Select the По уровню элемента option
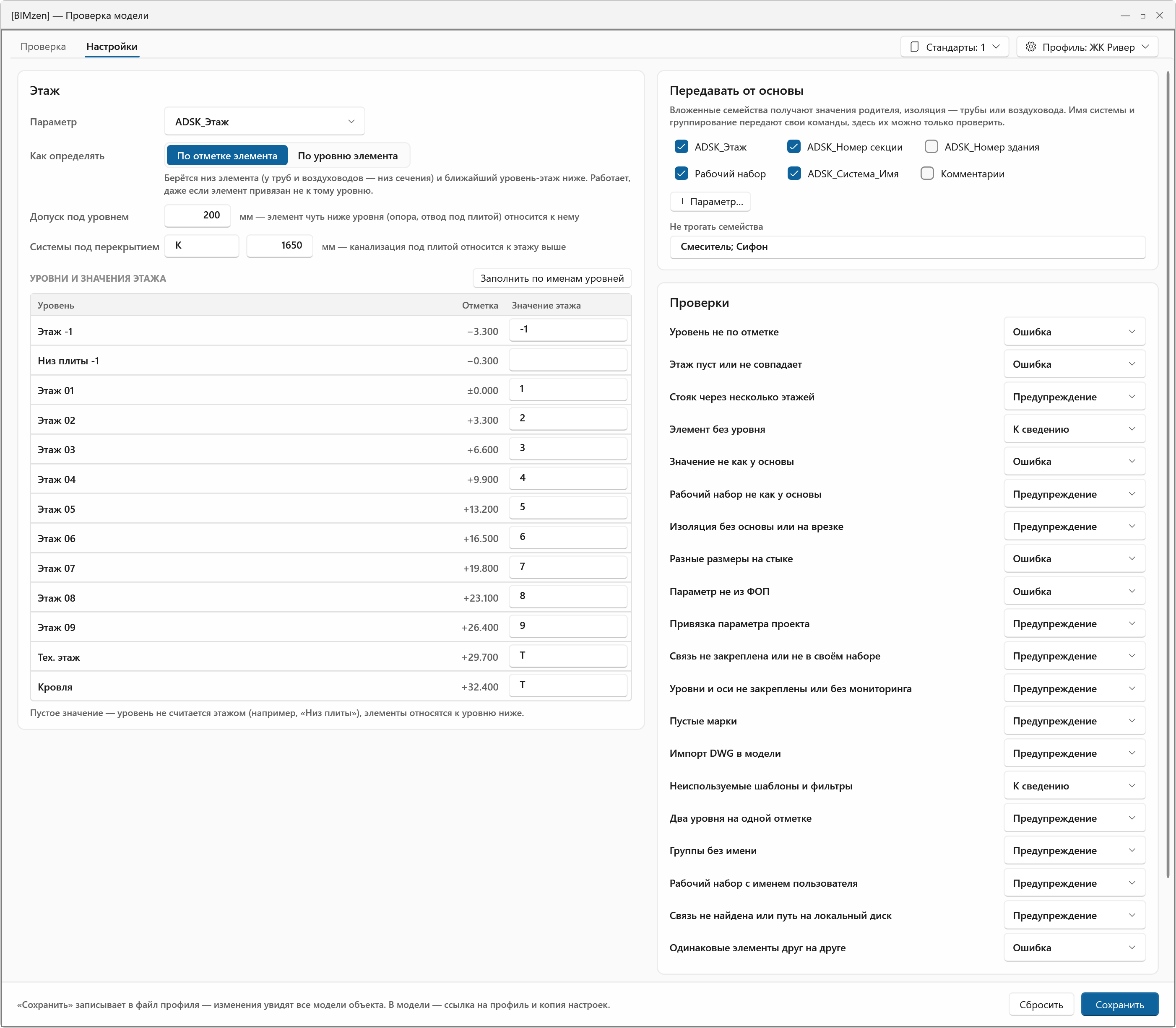 click(347, 156)
